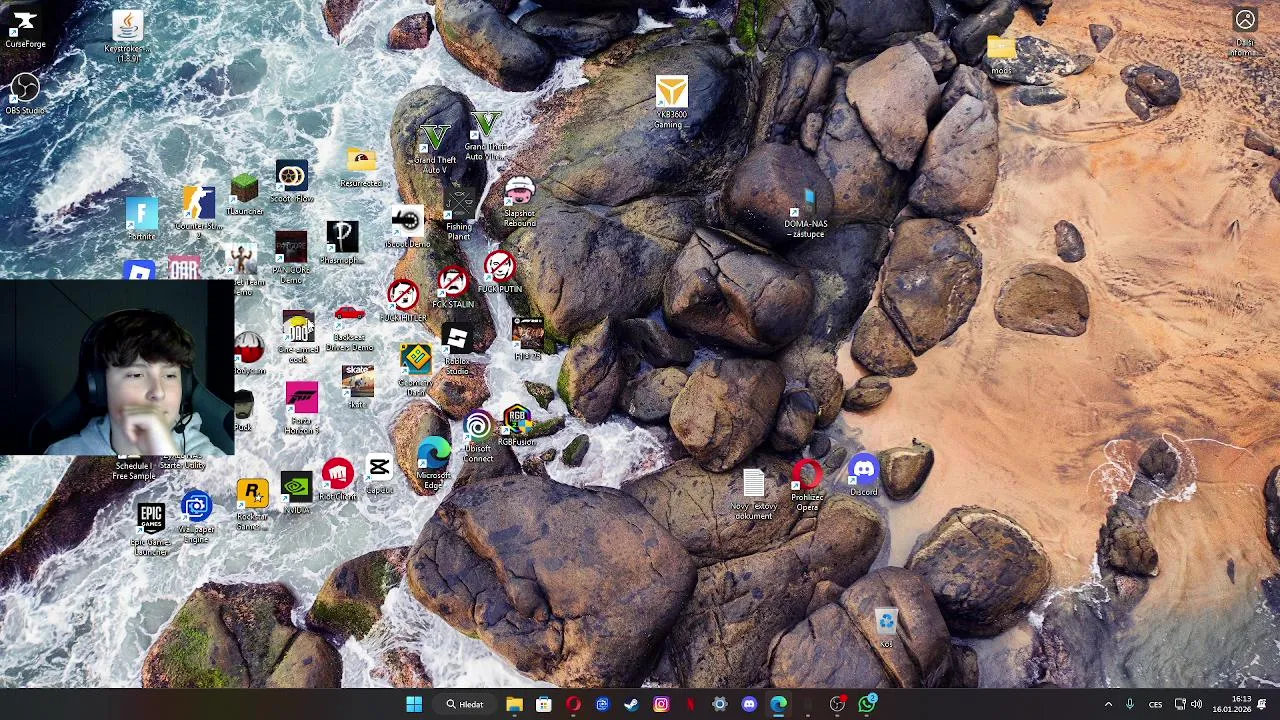This screenshot has width=1280, height=720.
Task: Launch the Keystrokes Java file on desktop
Action: (x=127, y=36)
